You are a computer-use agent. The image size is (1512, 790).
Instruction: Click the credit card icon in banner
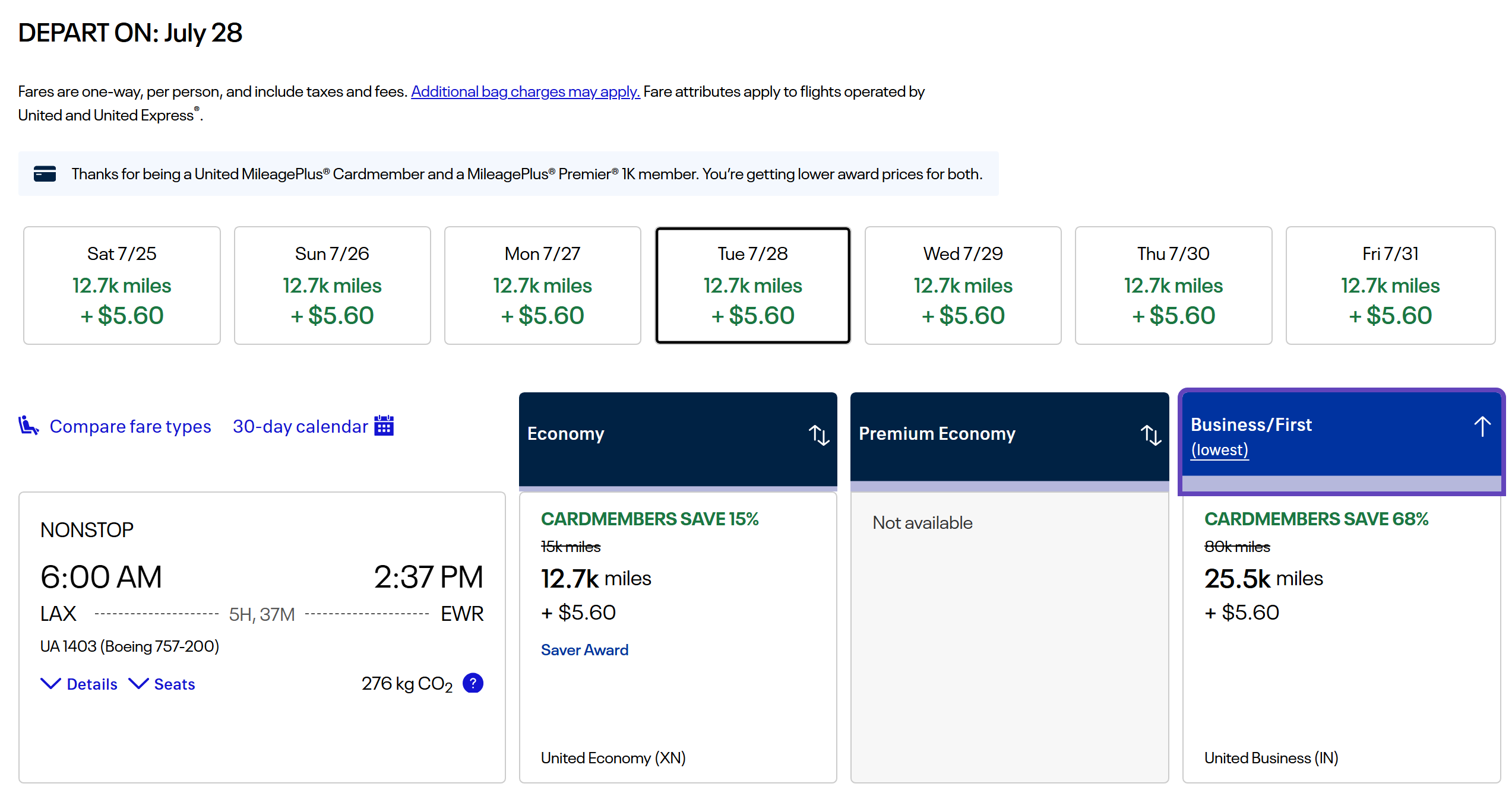tap(45, 174)
